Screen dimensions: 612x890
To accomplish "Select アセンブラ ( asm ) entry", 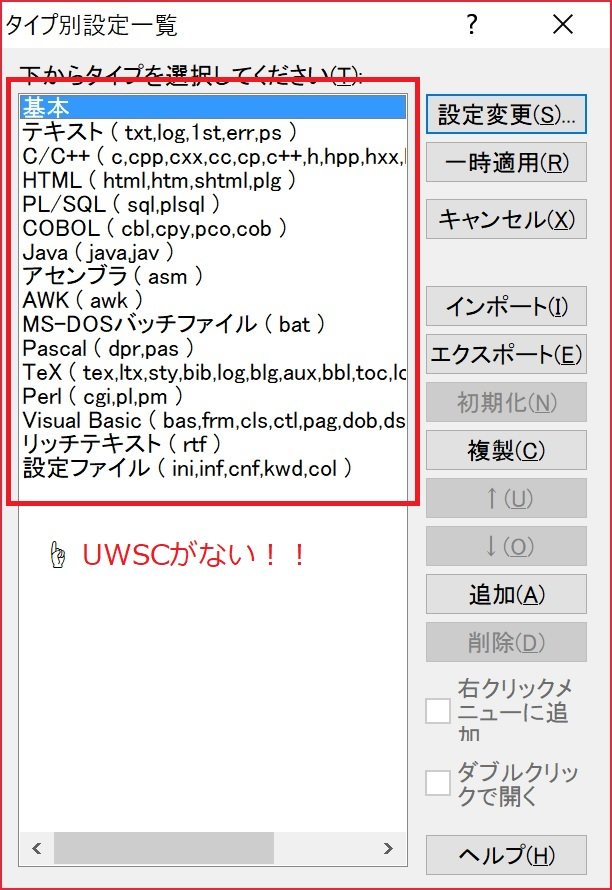I will pos(213,276).
